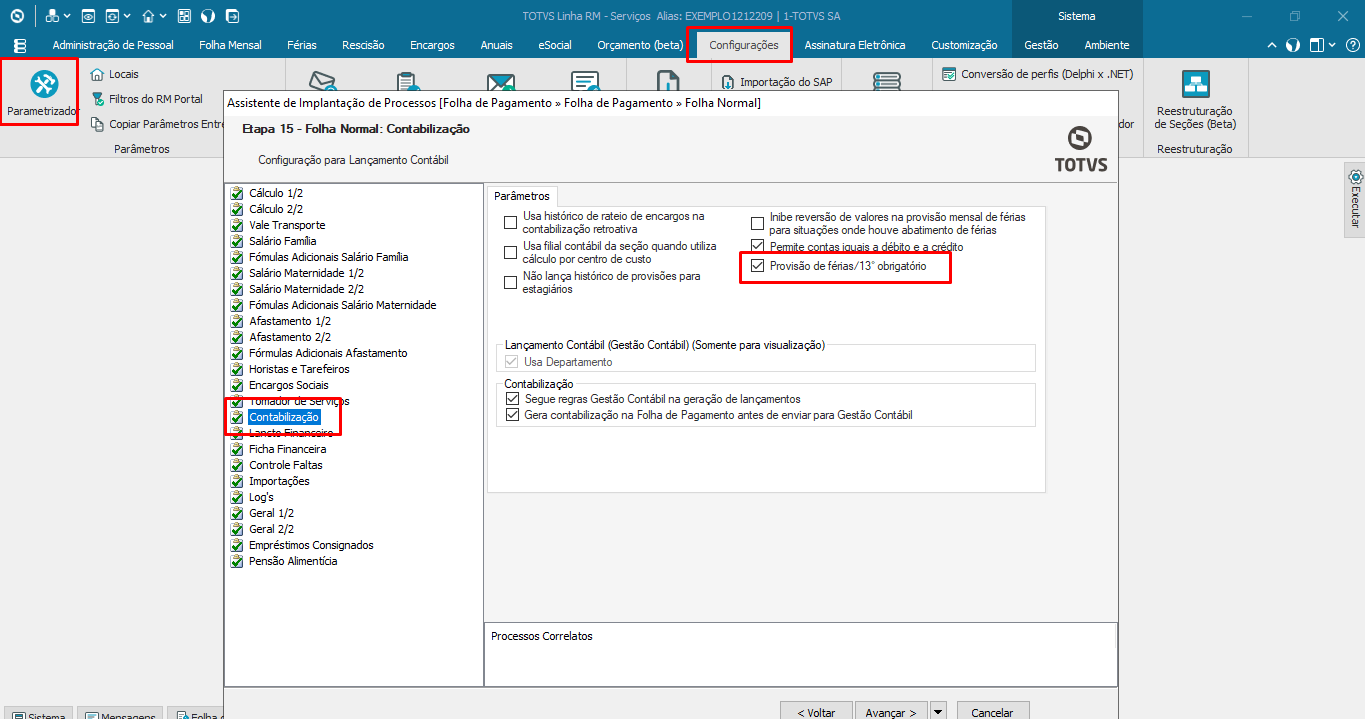Click the home icon in title bar
1365x719 pixels.
point(148,16)
